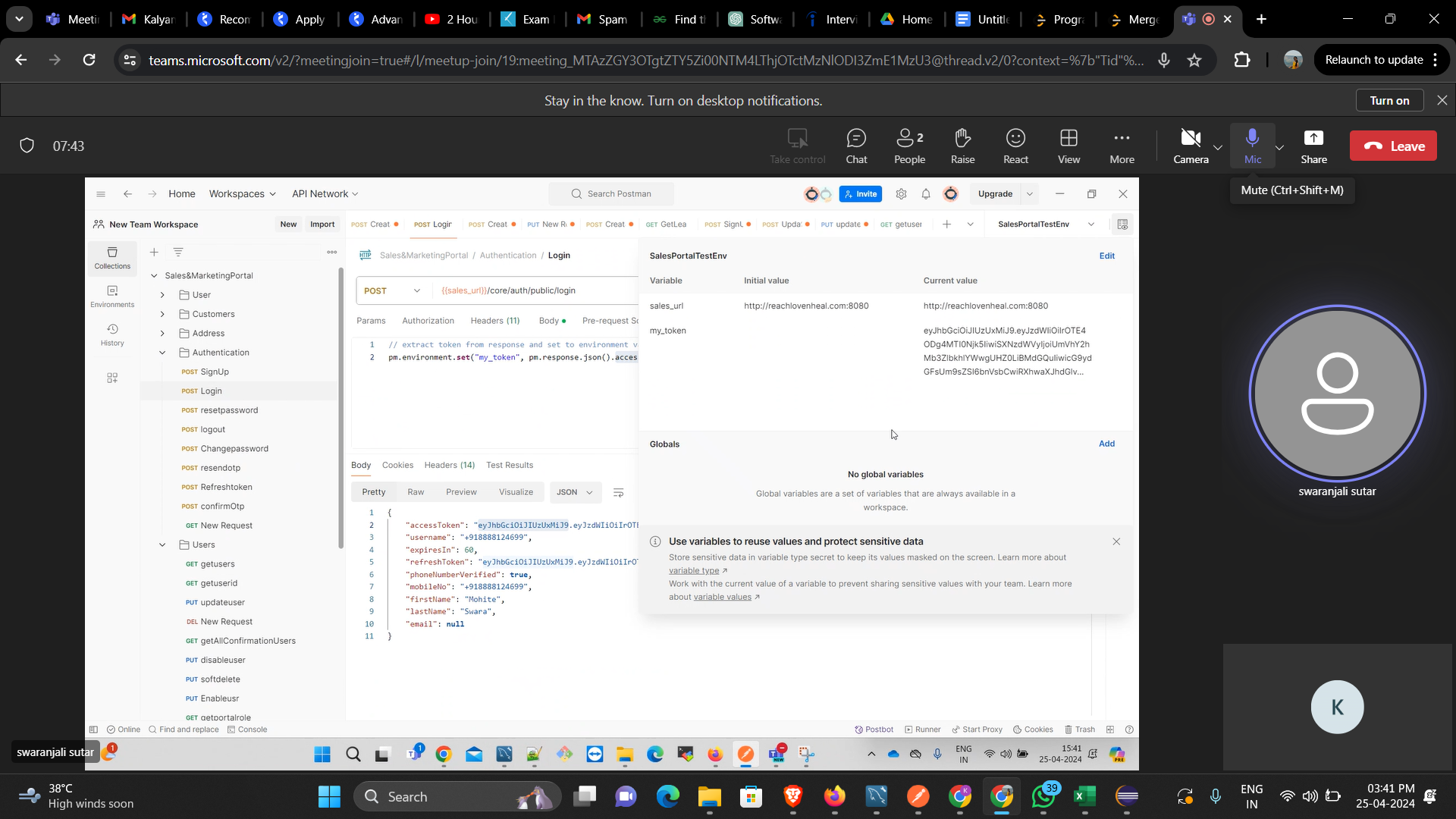
Task: Open collections panel options ellipsis
Action: (x=331, y=253)
